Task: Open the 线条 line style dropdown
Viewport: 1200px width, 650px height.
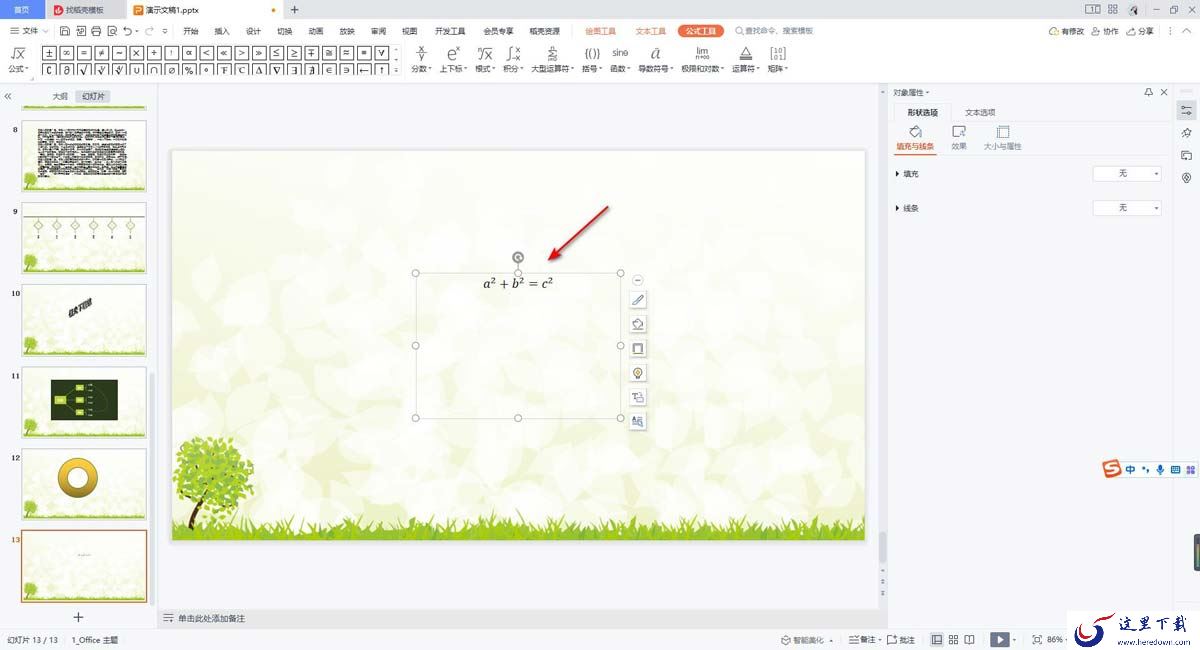Action: [1127, 208]
